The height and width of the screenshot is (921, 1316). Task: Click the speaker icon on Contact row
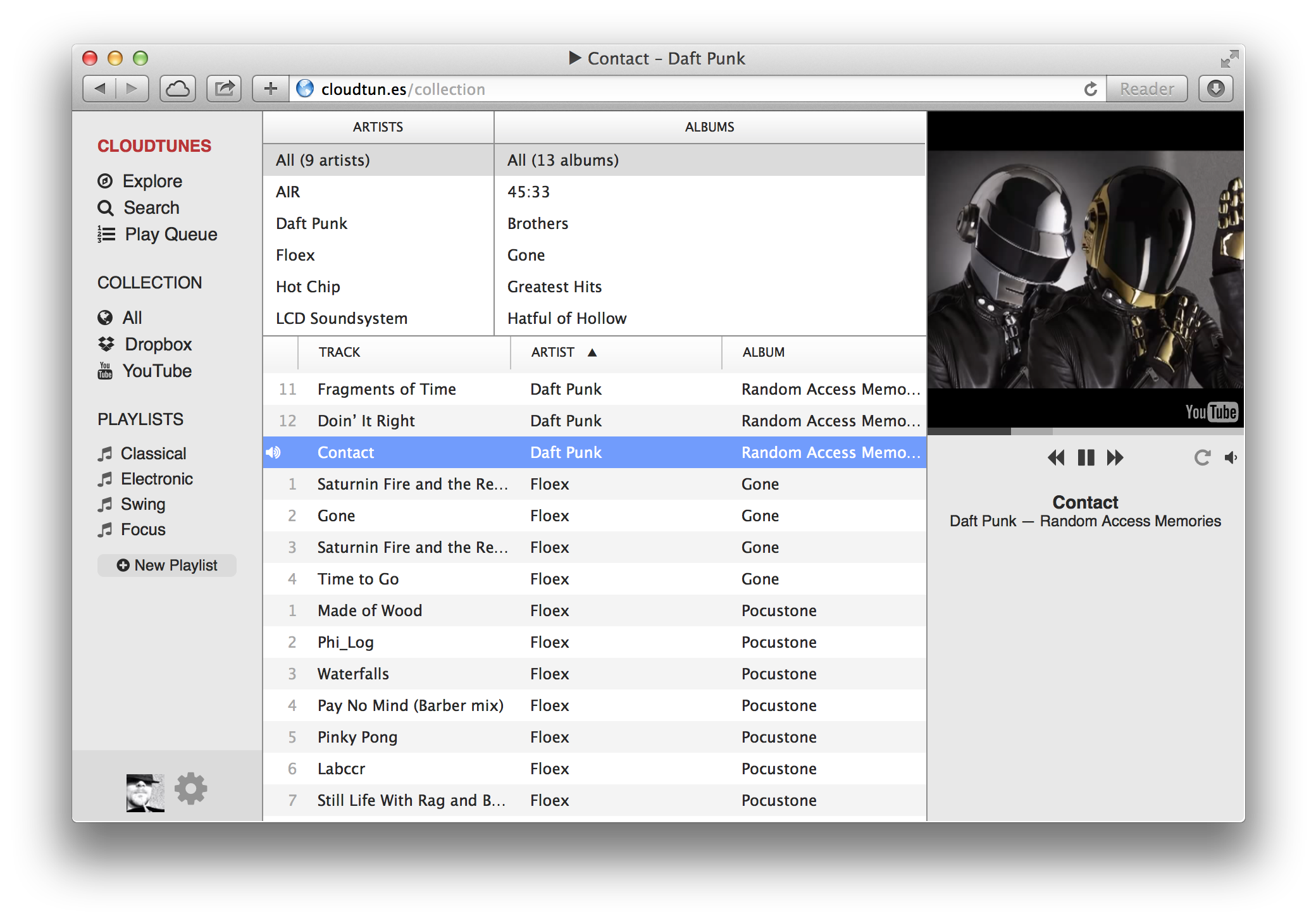[x=275, y=453]
